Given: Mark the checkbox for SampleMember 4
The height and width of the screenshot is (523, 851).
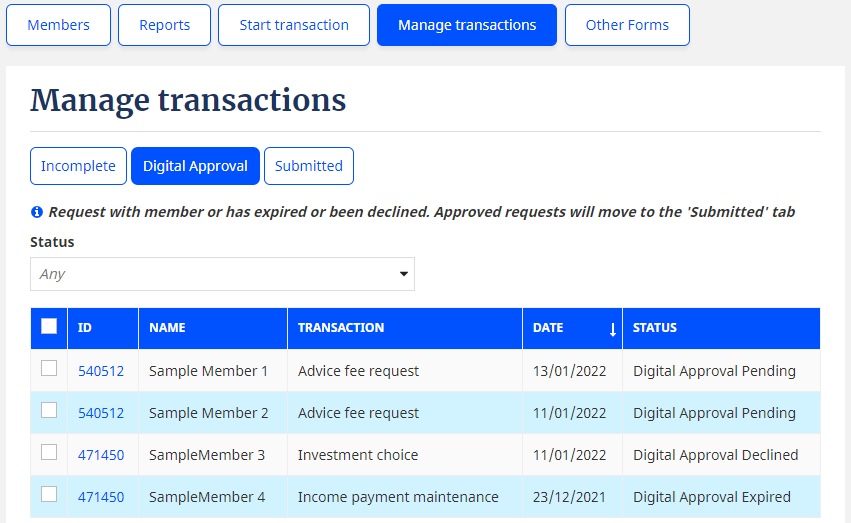Looking at the screenshot, I should point(49,495).
